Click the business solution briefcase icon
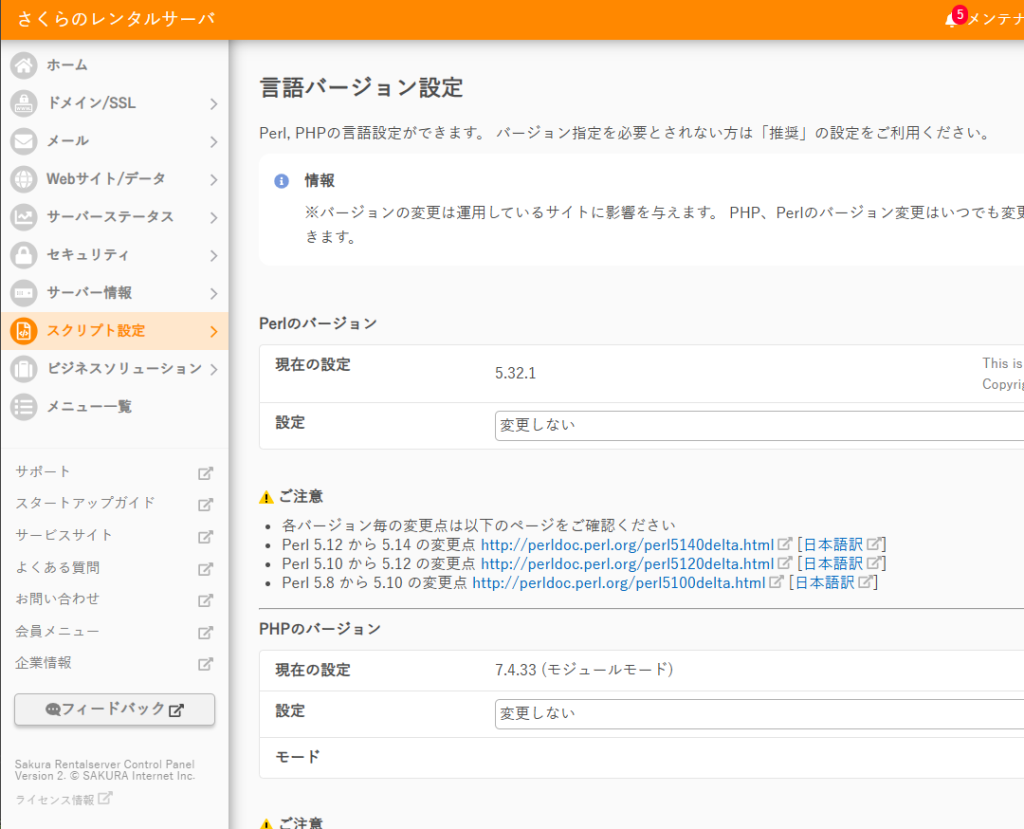The width and height of the screenshot is (1024, 829). 24,369
